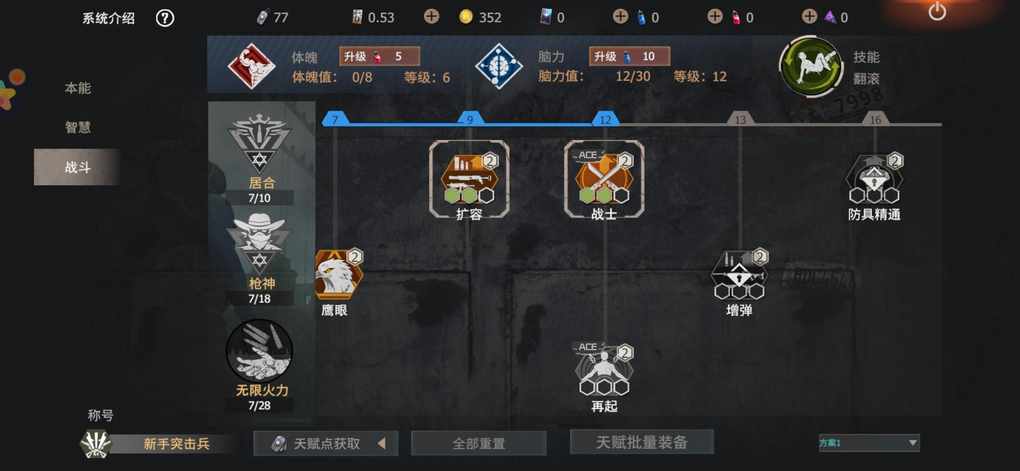Select the 增弹 locked talent icon

click(740, 274)
